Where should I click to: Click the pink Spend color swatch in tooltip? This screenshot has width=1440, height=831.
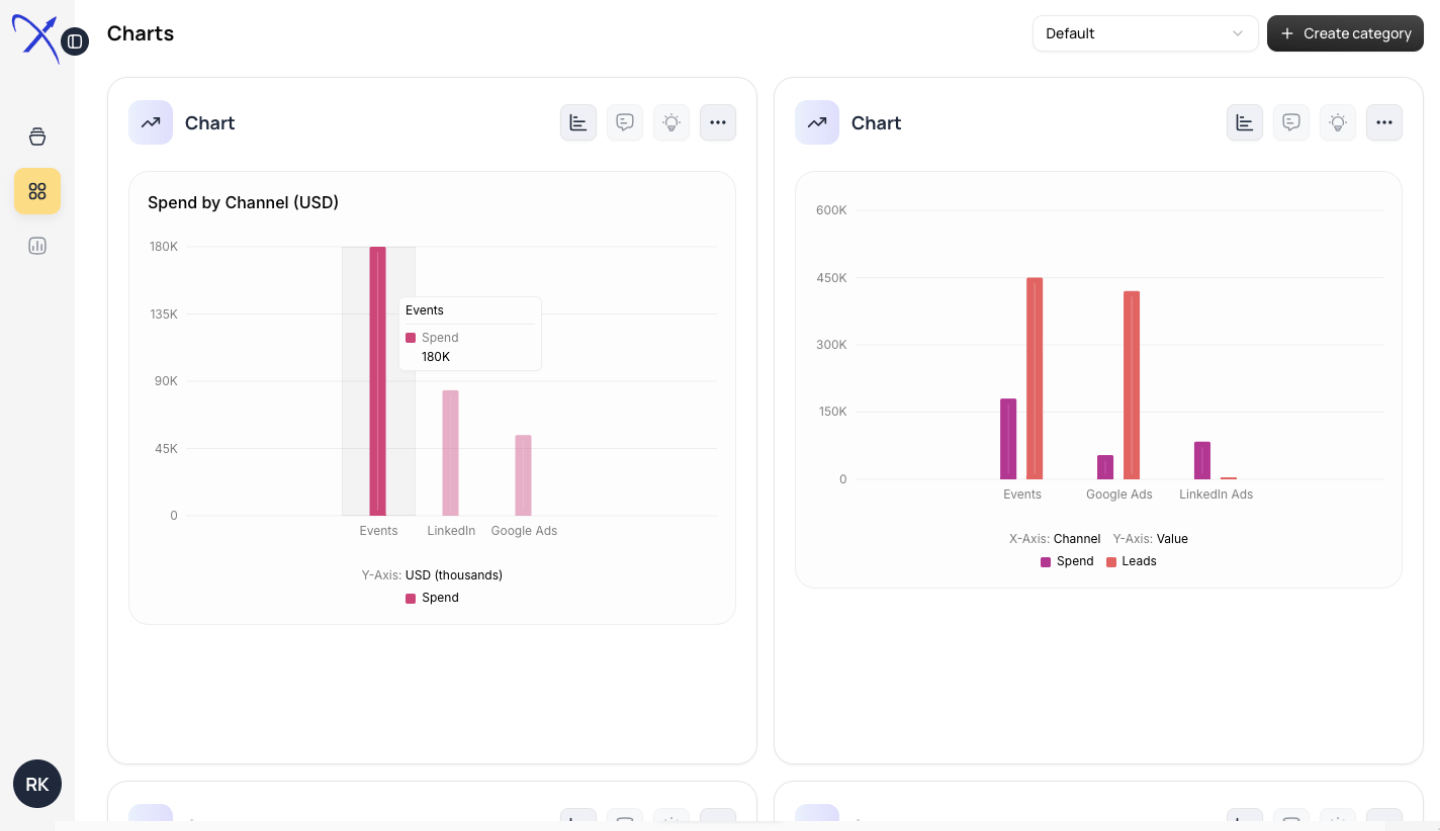tap(410, 338)
